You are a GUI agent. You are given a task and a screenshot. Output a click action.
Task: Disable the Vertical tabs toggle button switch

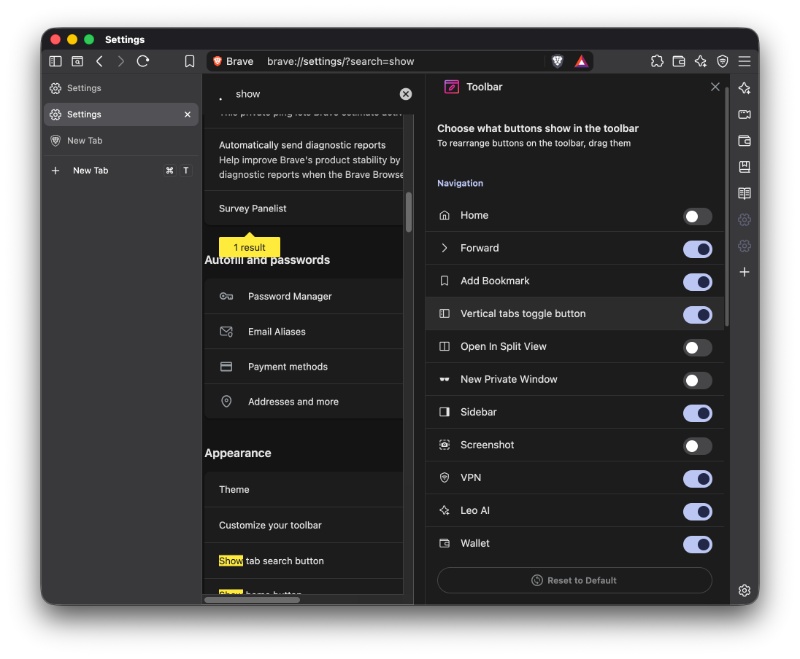point(697,315)
